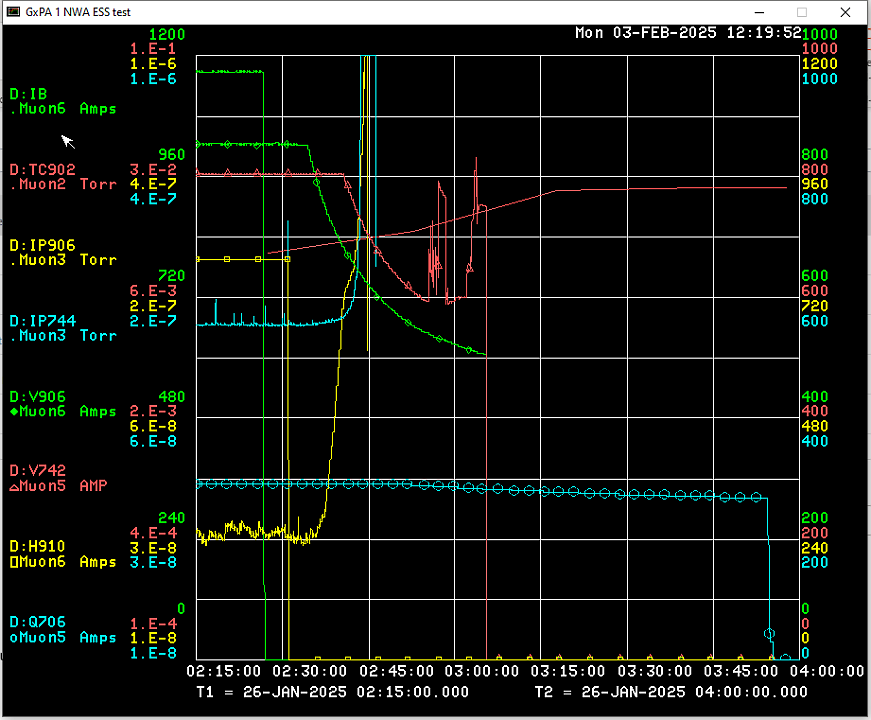The image size is (871, 720).
Task: Click the cyan circle marker at Q706 drop
Action: tap(769, 633)
